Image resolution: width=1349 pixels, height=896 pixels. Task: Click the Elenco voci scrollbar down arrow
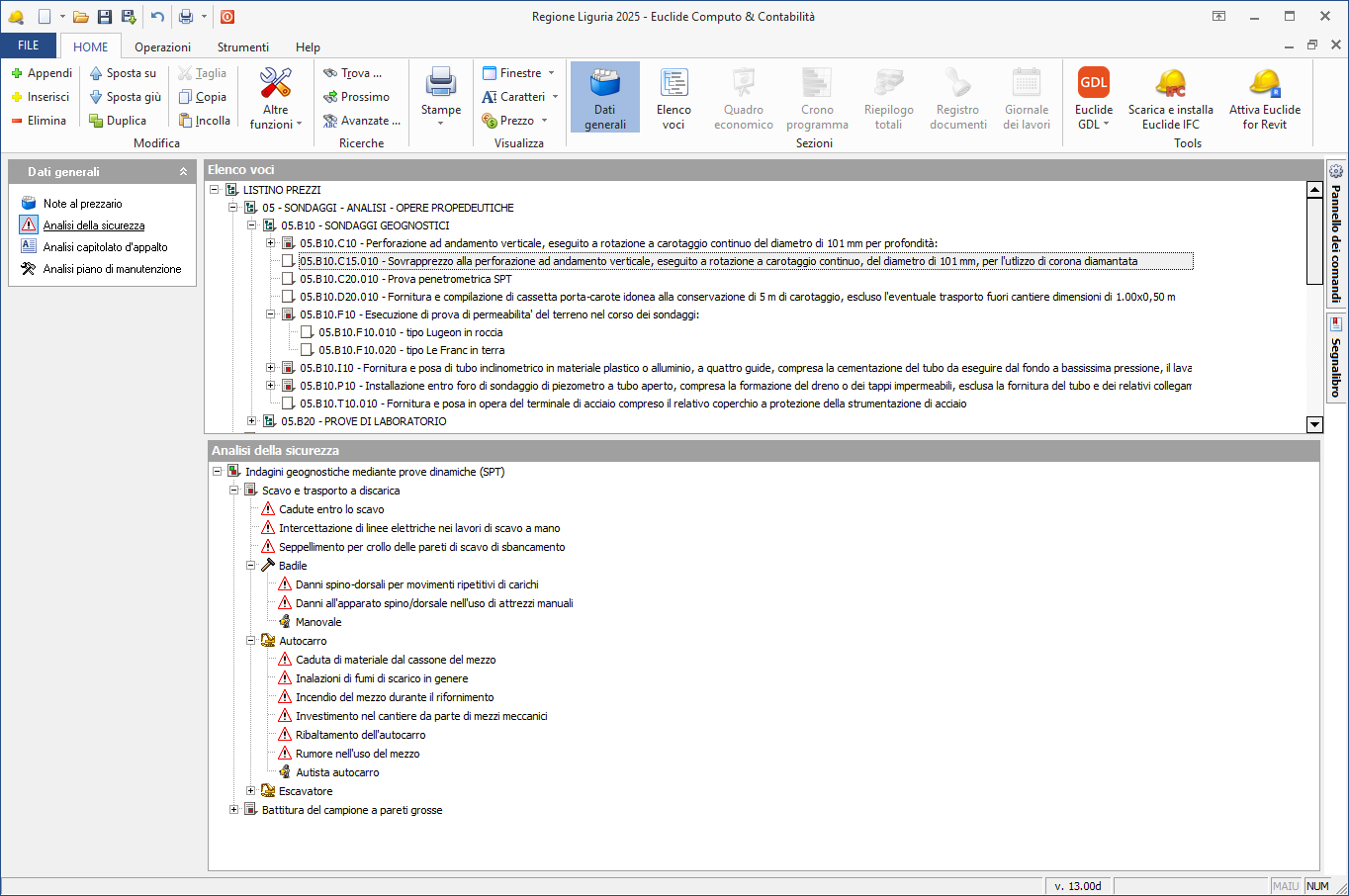click(x=1314, y=424)
